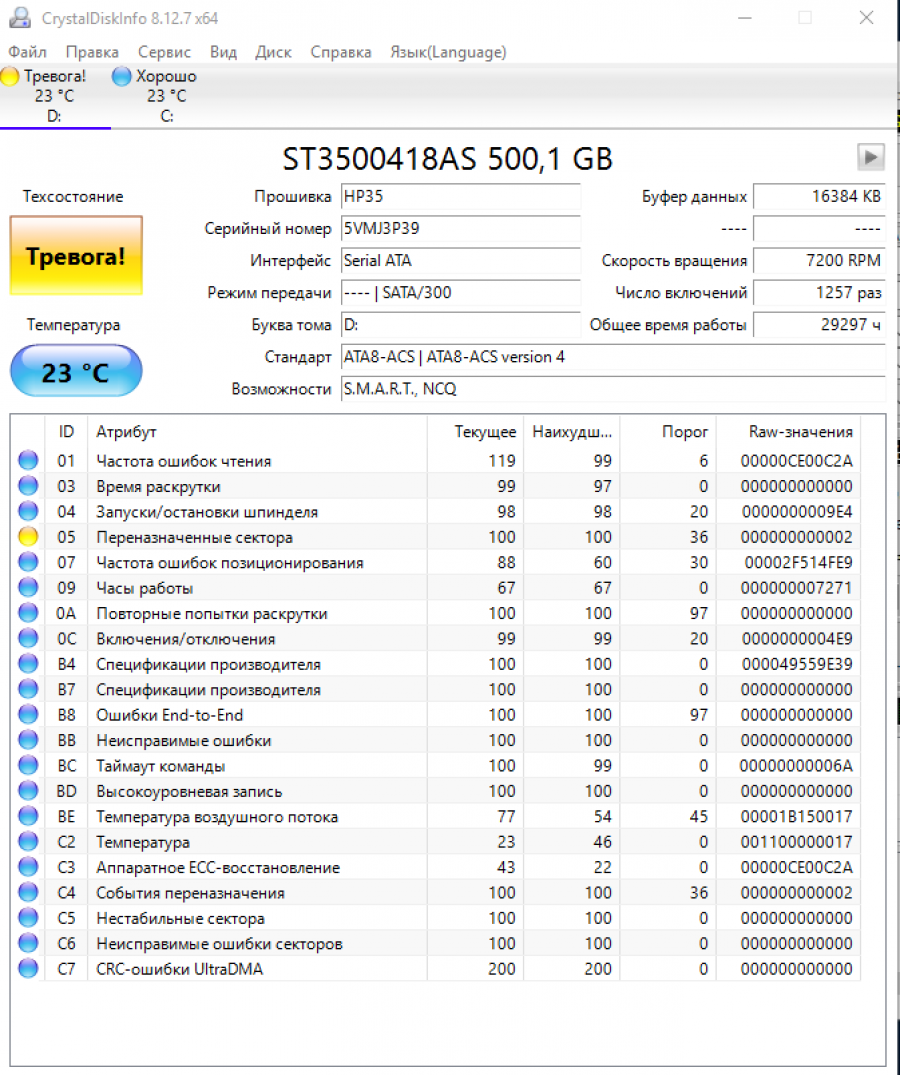The image size is (900, 1075).
Task: Click yellow status icon for Reallocated sectors (05)
Action: click(x=28, y=537)
